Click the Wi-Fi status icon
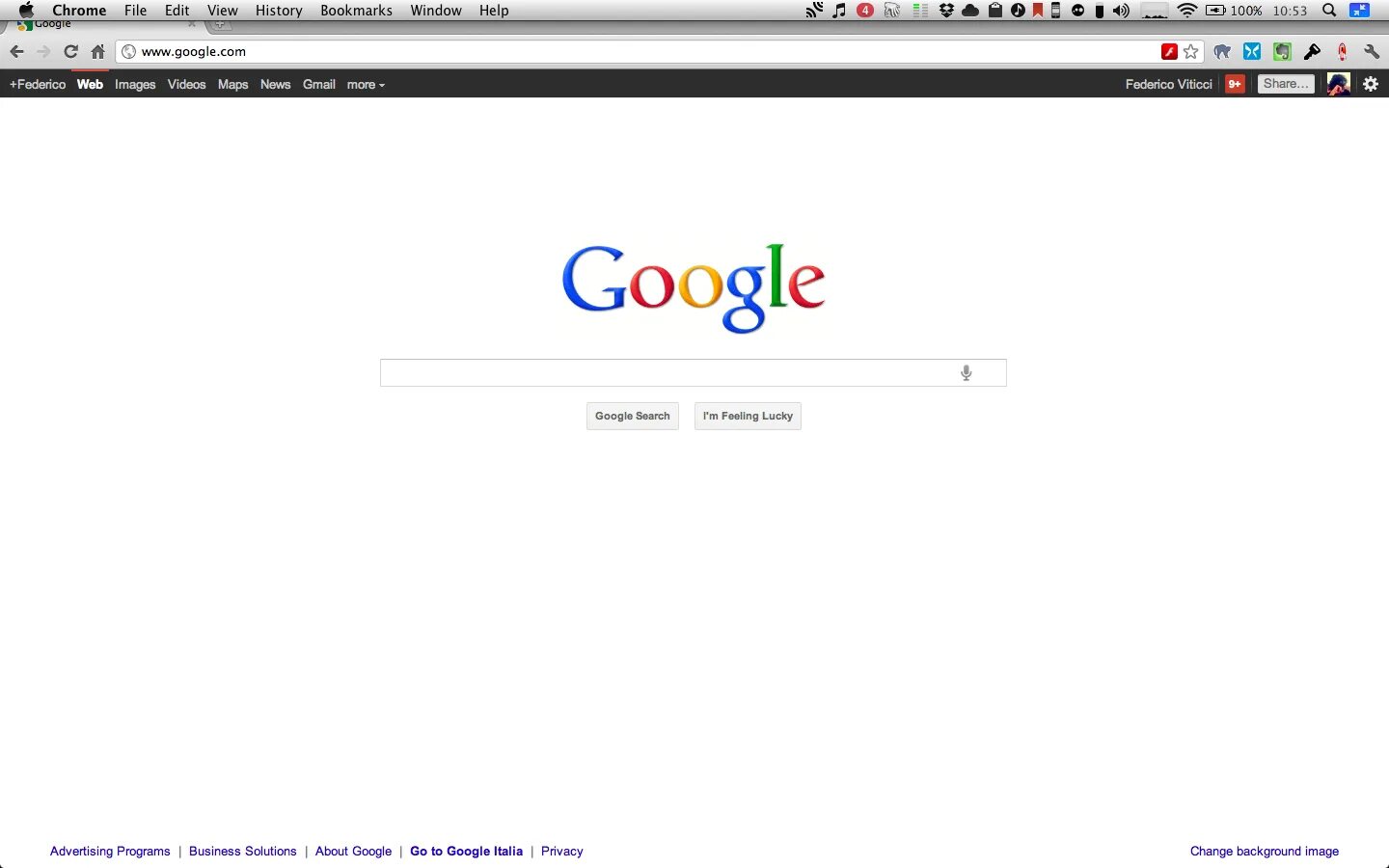This screenshot has width=1389, height=868. 1187,11
